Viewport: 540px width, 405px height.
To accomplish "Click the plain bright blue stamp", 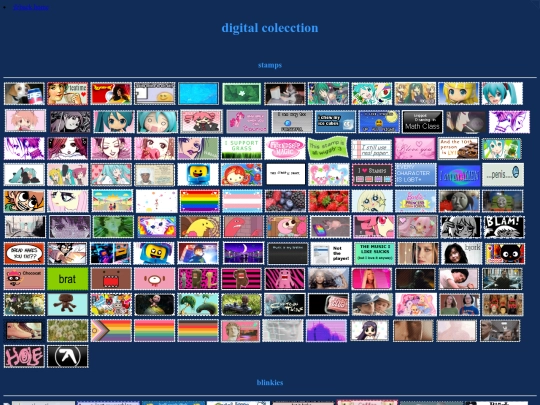I will tap(198, 93).
